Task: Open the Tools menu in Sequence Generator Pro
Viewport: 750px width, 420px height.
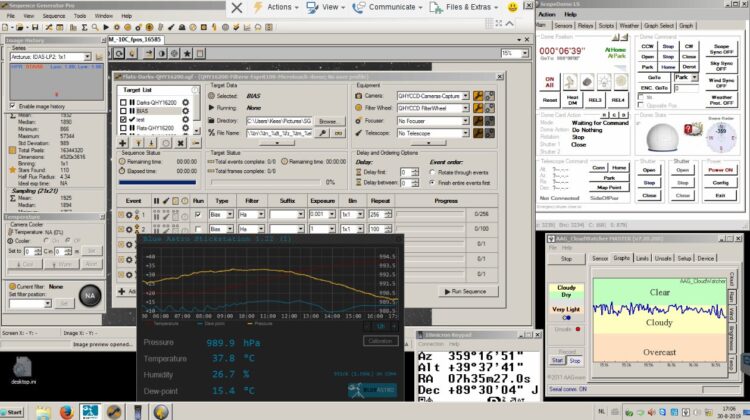Action: [80, 16]
